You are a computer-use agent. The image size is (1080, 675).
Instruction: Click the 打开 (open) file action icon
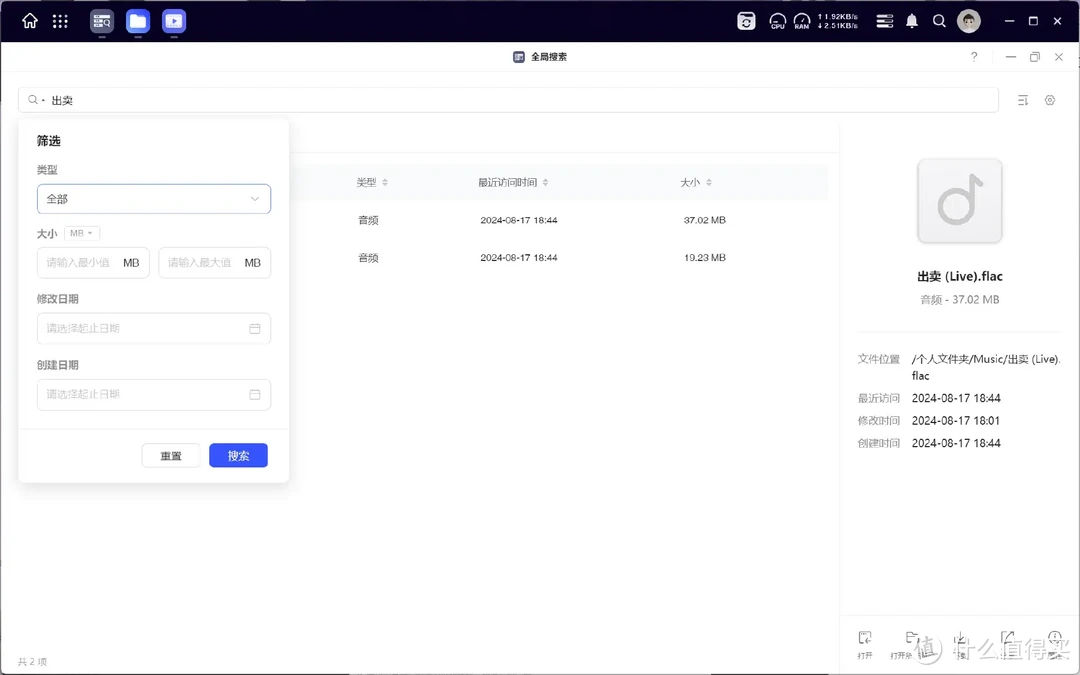[865, 640]
